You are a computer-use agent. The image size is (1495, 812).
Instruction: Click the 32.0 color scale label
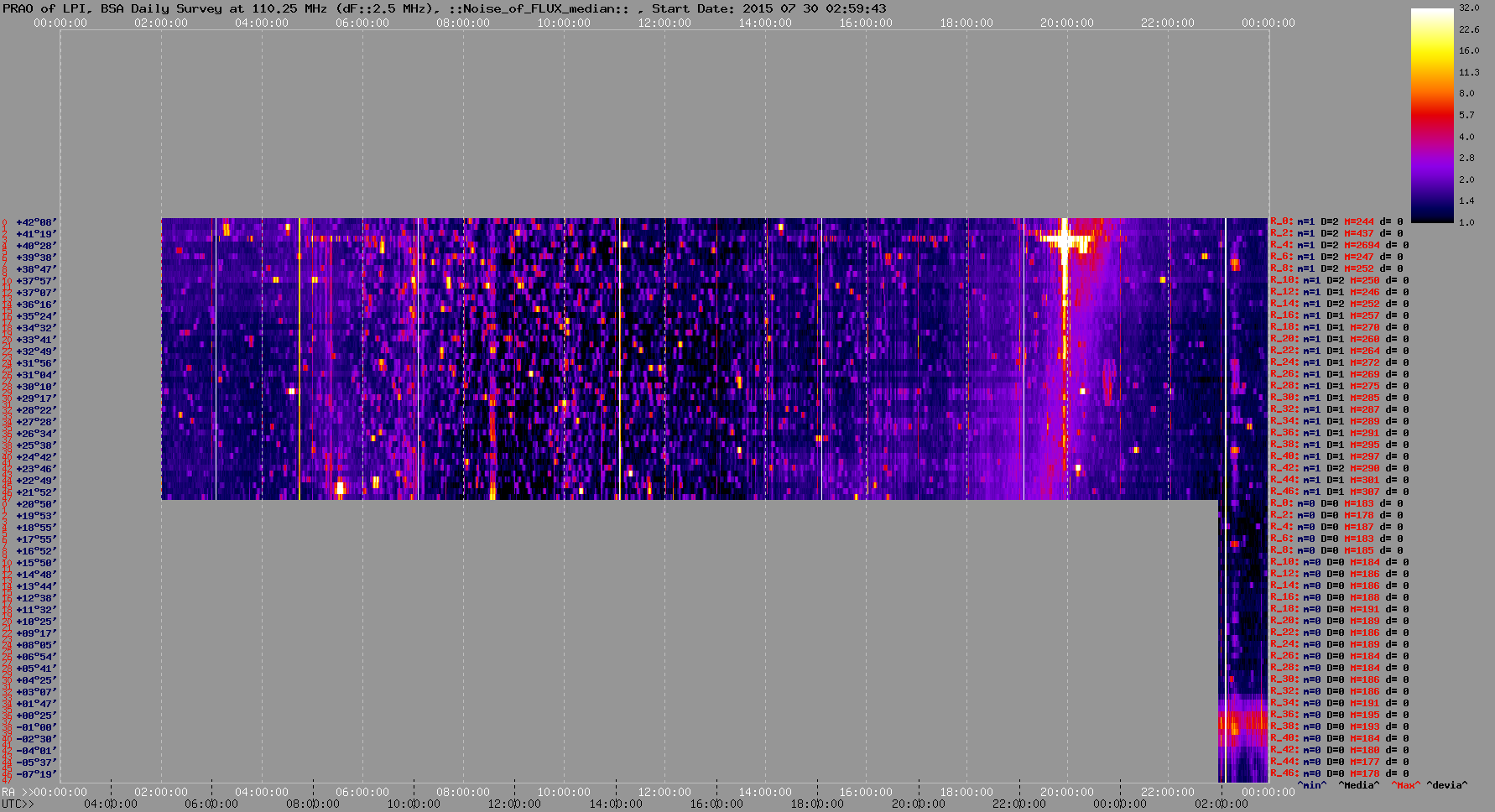point(1469,8)
